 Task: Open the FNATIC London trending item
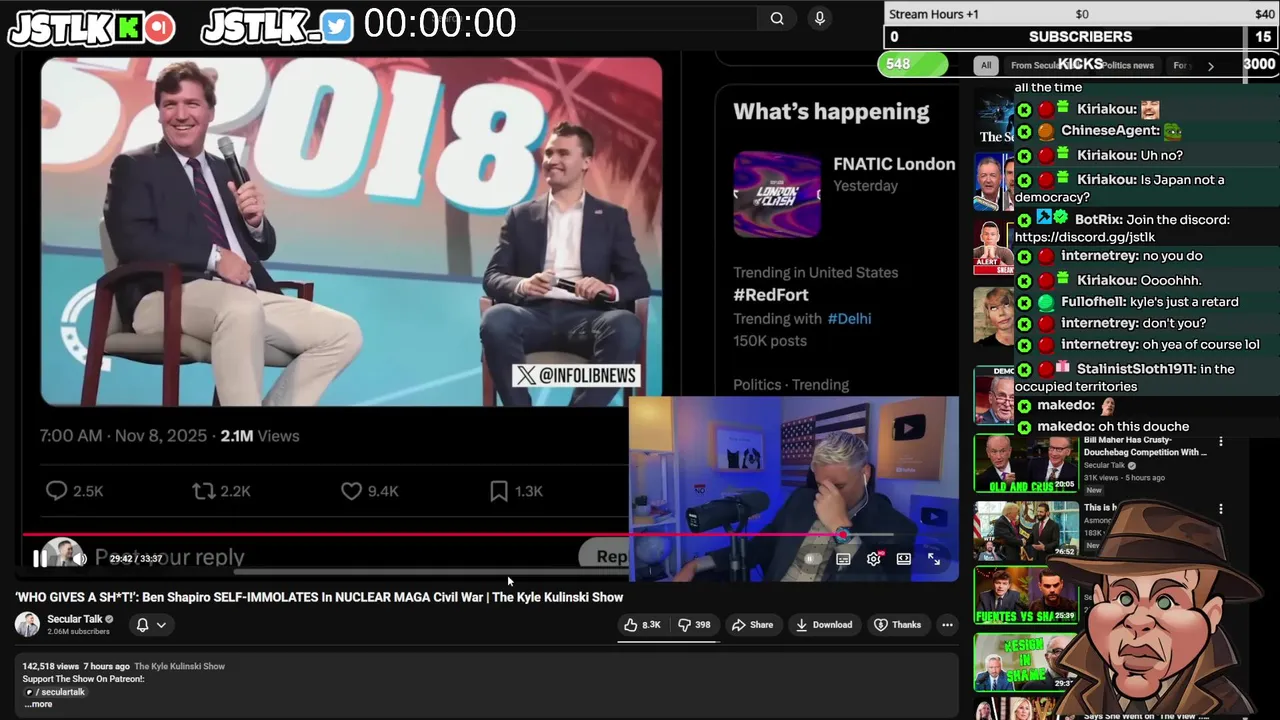[894, 164]
